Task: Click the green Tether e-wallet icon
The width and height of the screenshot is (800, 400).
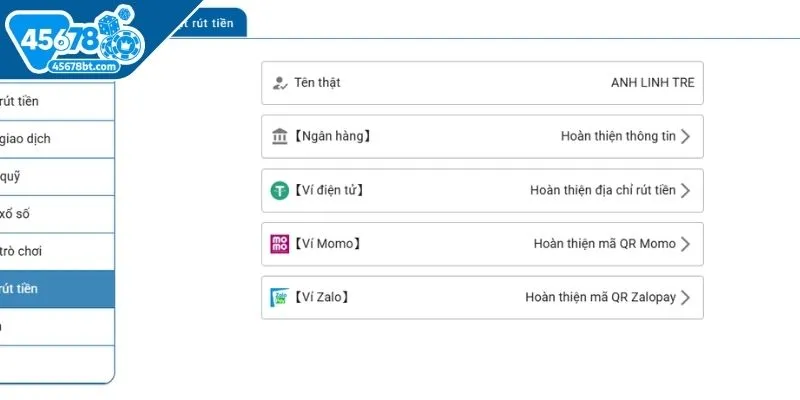Action: coord(280,190)
